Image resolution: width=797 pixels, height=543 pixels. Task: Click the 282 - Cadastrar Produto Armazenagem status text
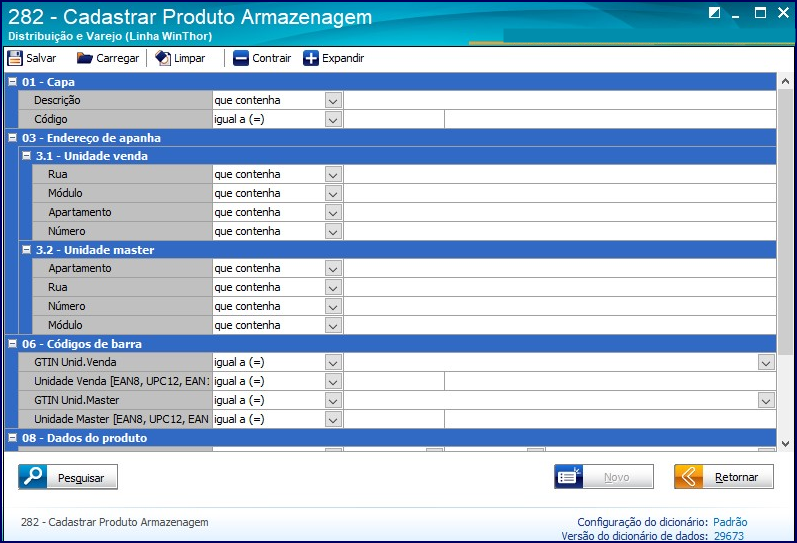pos(115,522)
